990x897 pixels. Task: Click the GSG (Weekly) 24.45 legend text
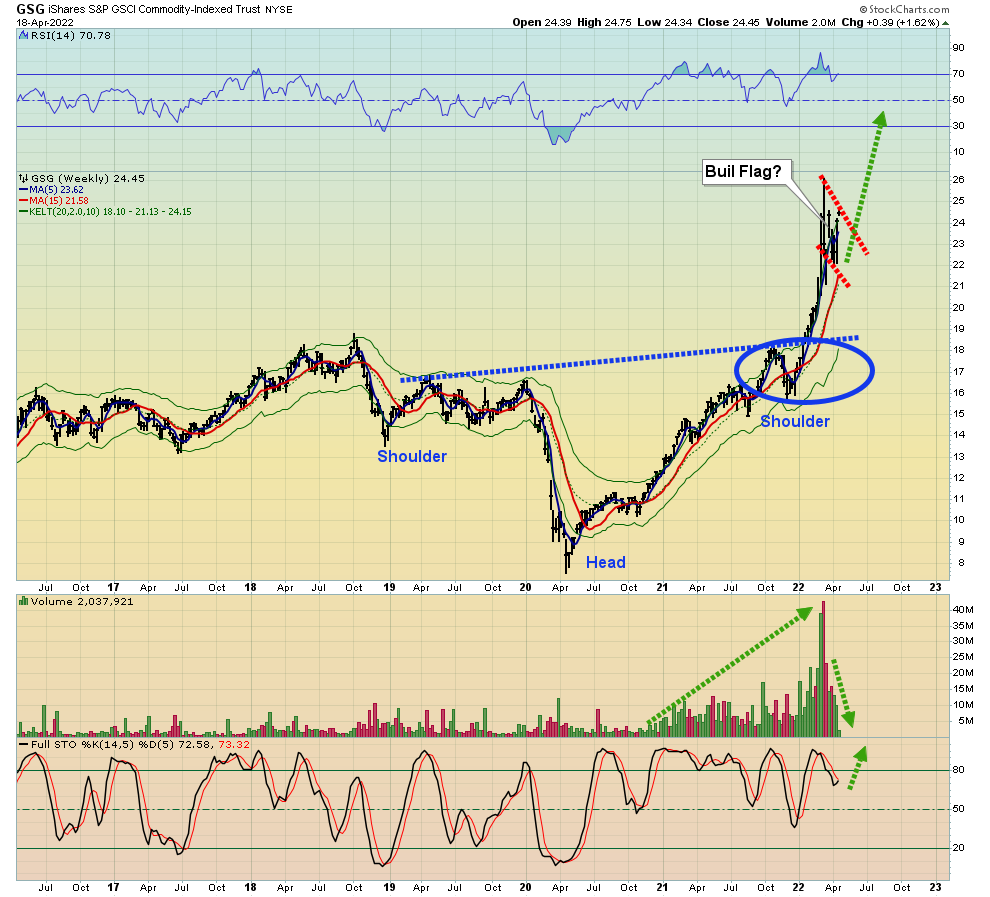pos(88,179)
